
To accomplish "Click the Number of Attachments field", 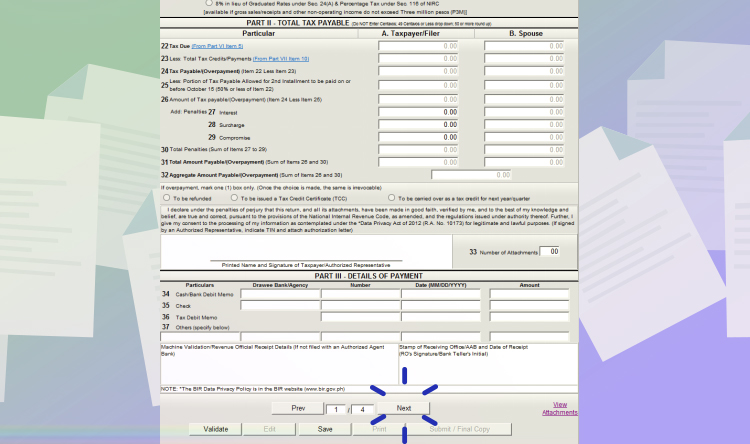I will 550,252.
